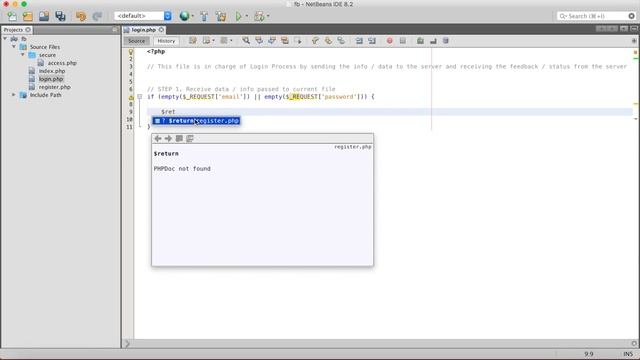Click the Last Edit editor toolbar icon
Screen dimensions: 640x360
(x=192, y=40)
